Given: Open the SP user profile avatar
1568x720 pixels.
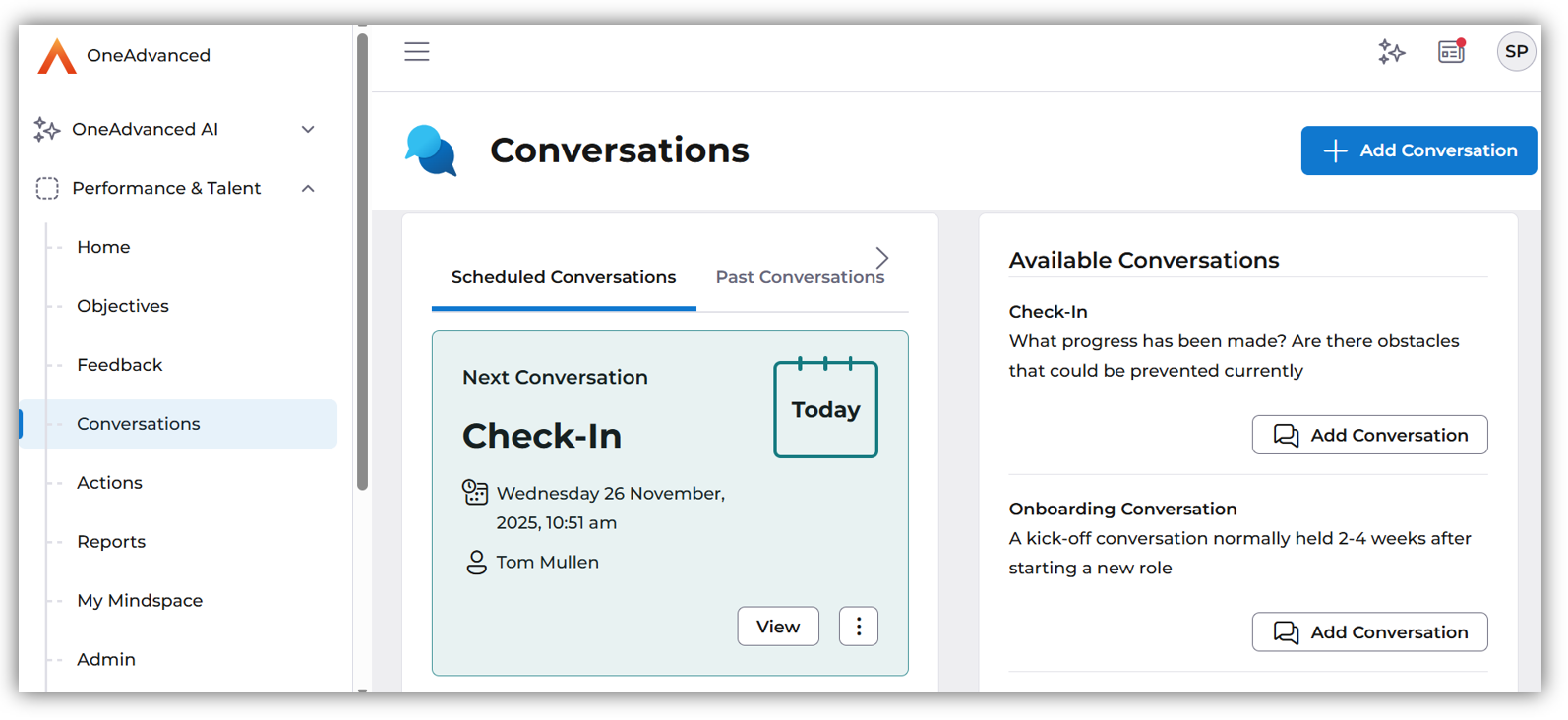Looking at the screenshot, I should pyautogui.click(x=1516, y=52).
